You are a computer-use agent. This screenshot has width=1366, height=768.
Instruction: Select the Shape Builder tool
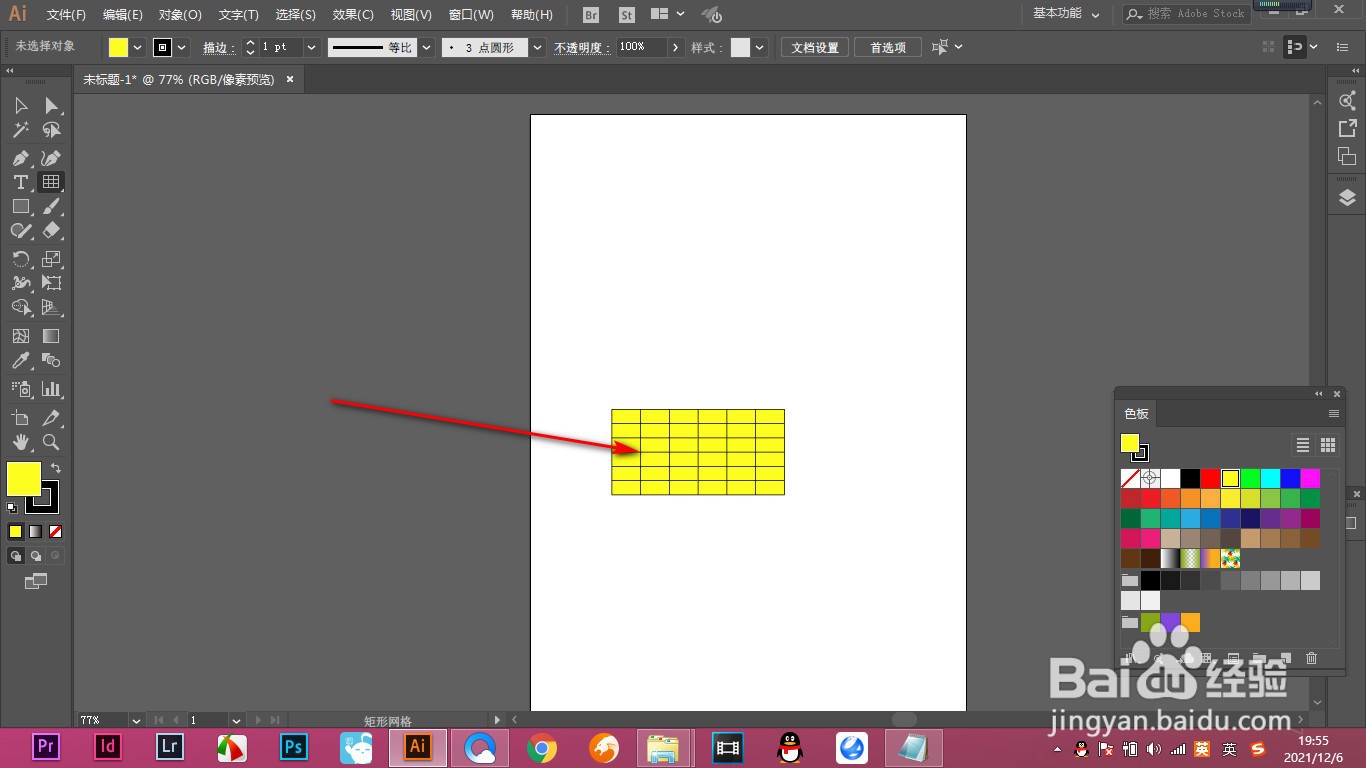point(20,307)
